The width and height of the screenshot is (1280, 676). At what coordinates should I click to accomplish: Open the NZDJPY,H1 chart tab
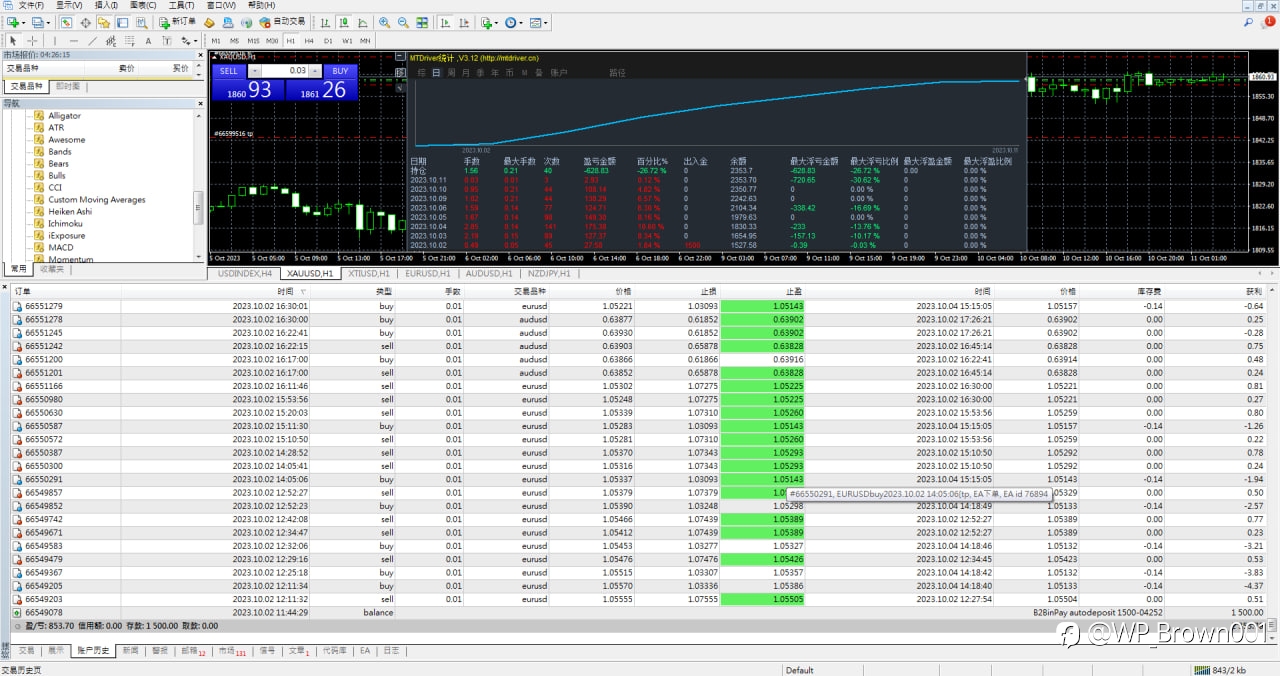tap(549, 273)
